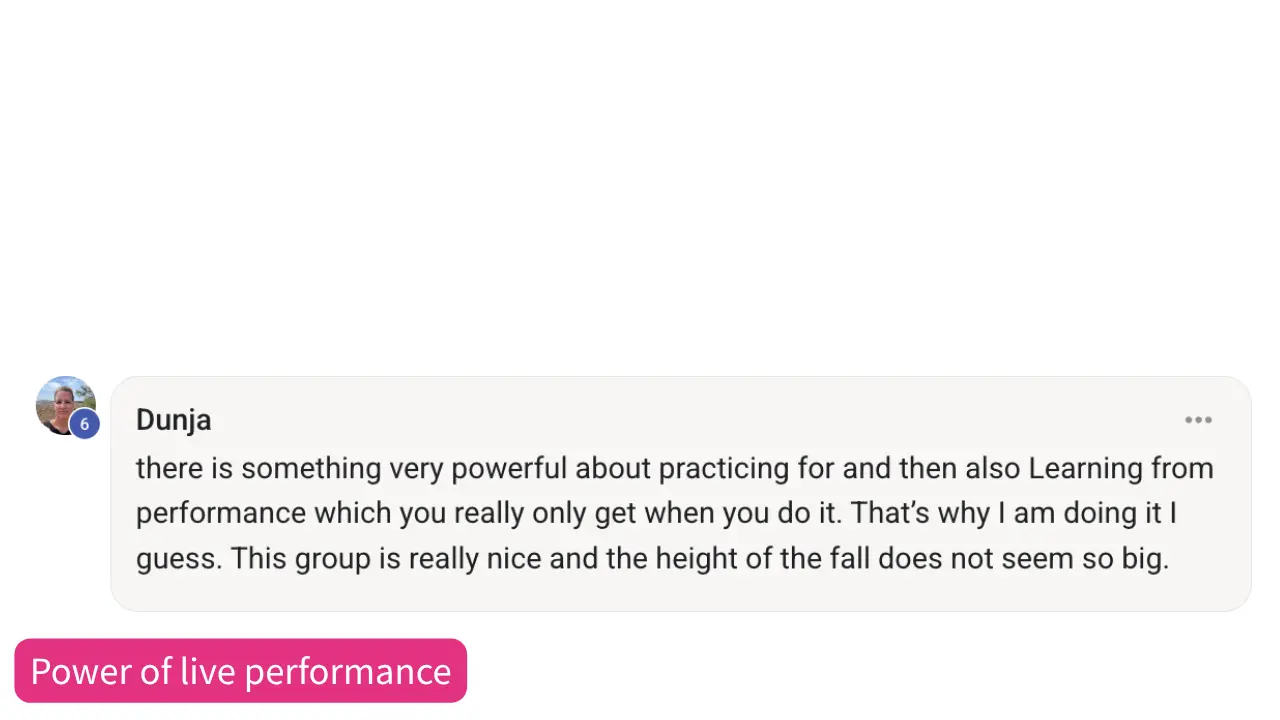Open Dunja's profile via her name
Screen dimensions: 1280x720
click(173, 420)
